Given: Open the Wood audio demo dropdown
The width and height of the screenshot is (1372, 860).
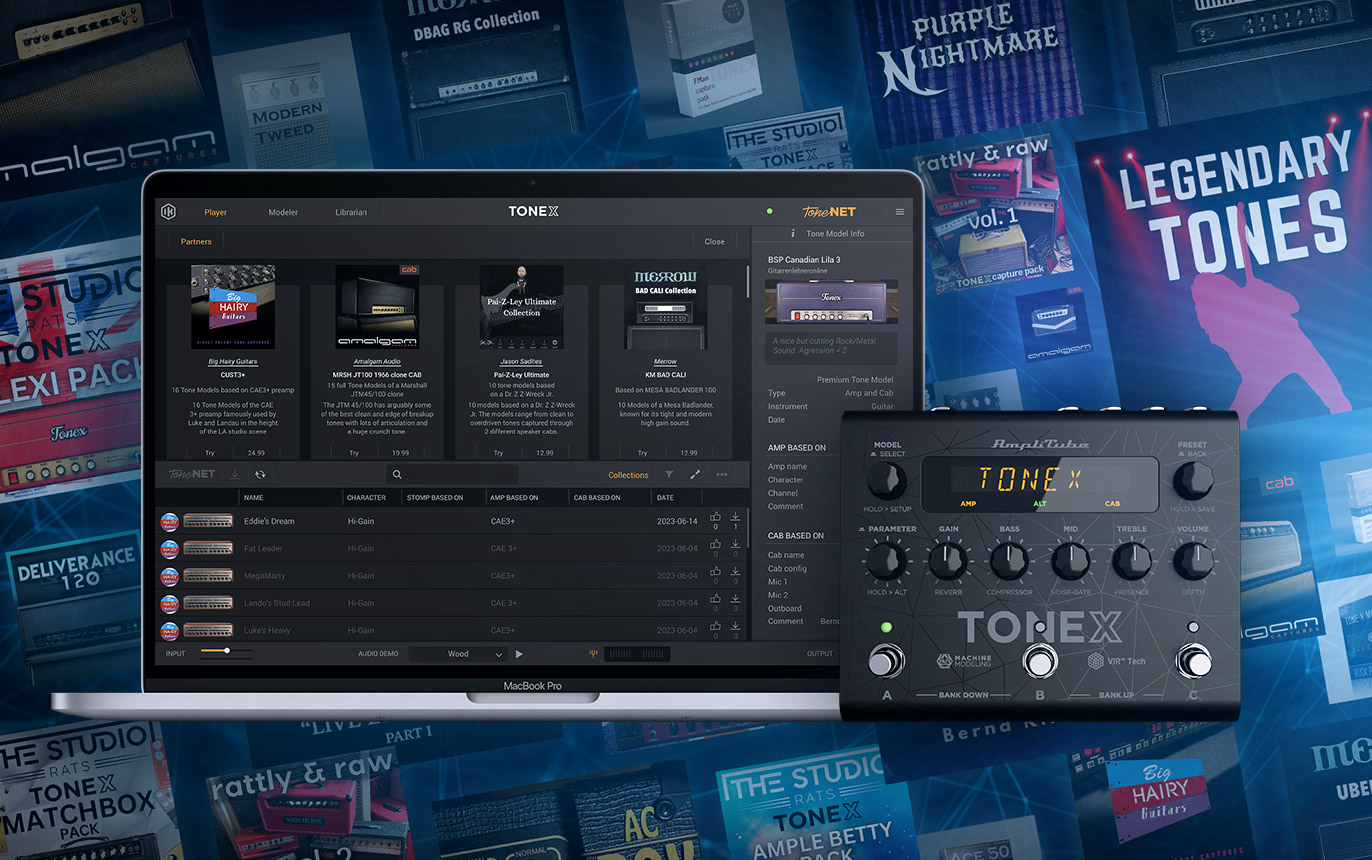Looking at the screenshot, I should (460, 654).
